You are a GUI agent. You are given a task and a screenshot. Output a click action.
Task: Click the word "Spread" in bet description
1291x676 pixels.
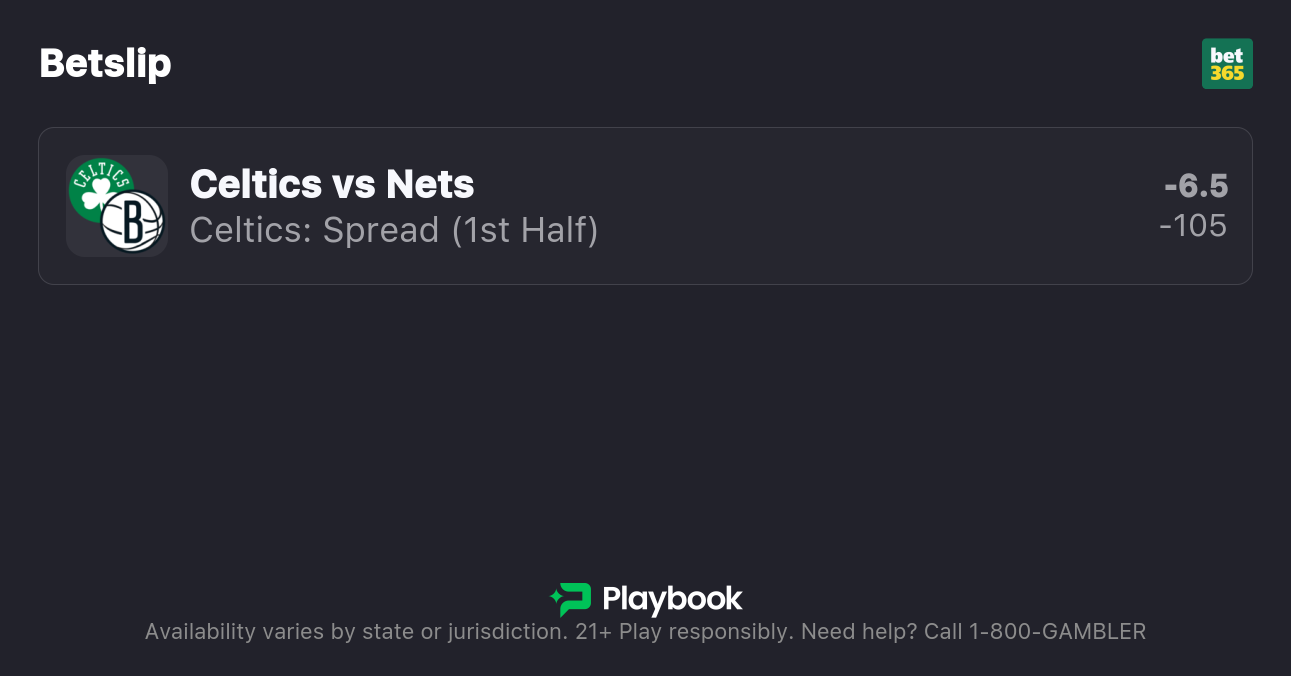[381, 230]
